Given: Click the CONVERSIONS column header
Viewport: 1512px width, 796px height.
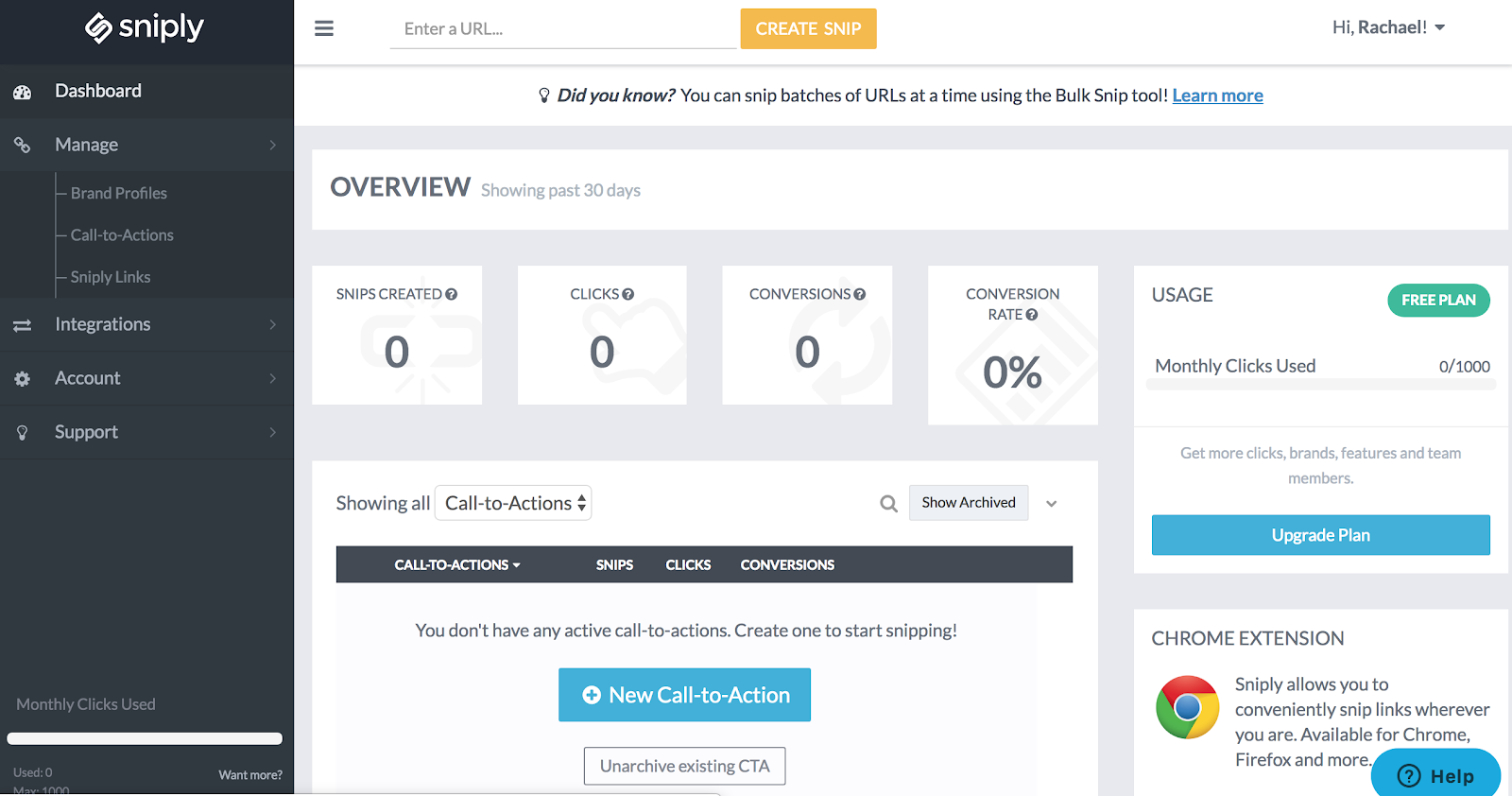Looking at the screenshot, I should point(787,564).
